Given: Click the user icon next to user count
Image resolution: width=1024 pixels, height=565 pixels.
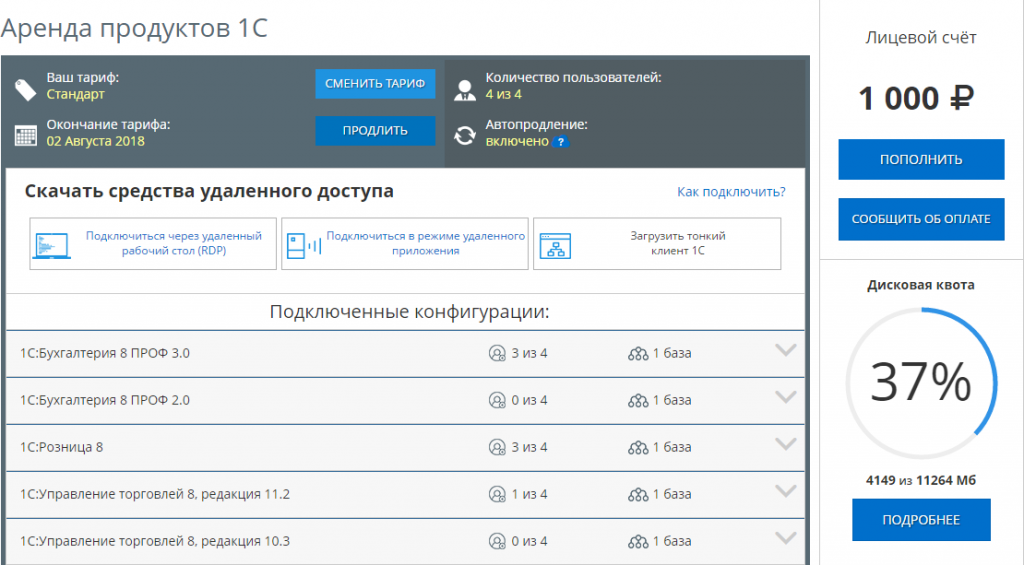Looking at the screenshot, I should (x=464, y=89).
